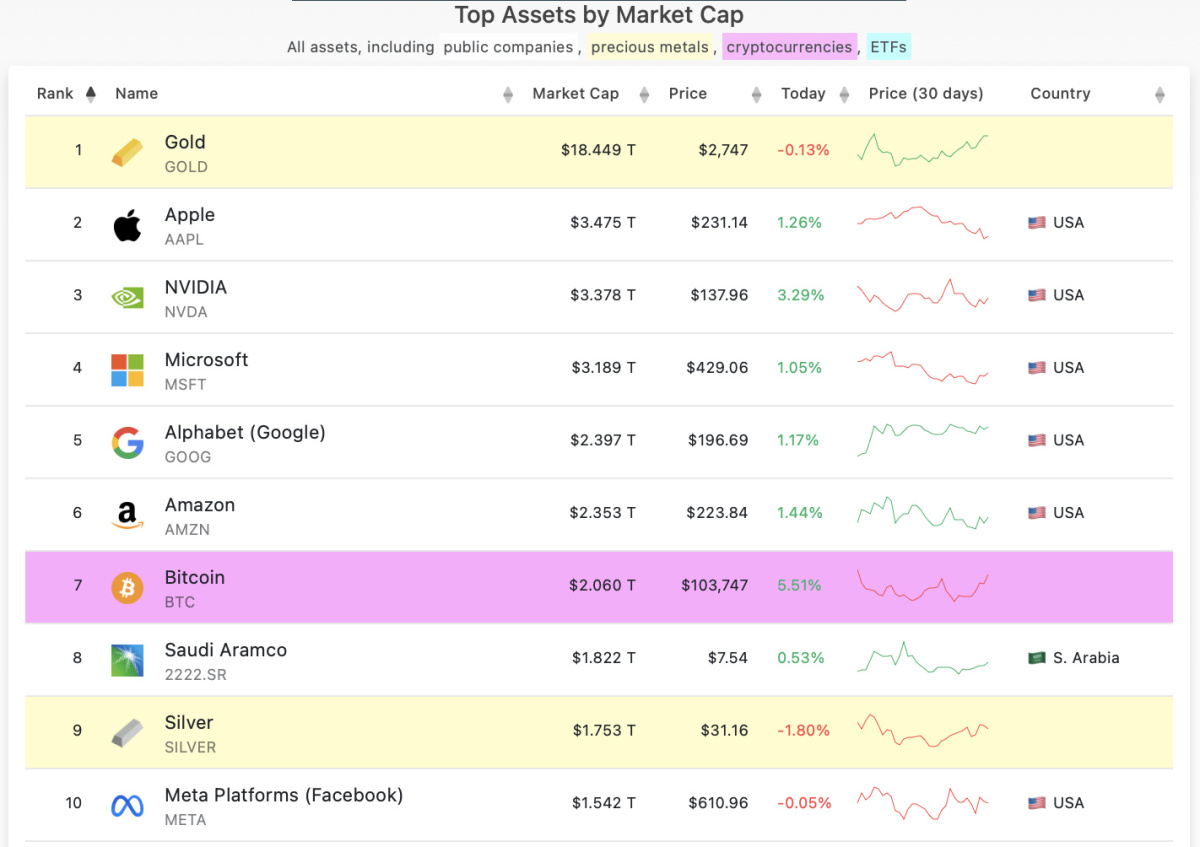Open the public companies filter link

click(x=509, y=47)
